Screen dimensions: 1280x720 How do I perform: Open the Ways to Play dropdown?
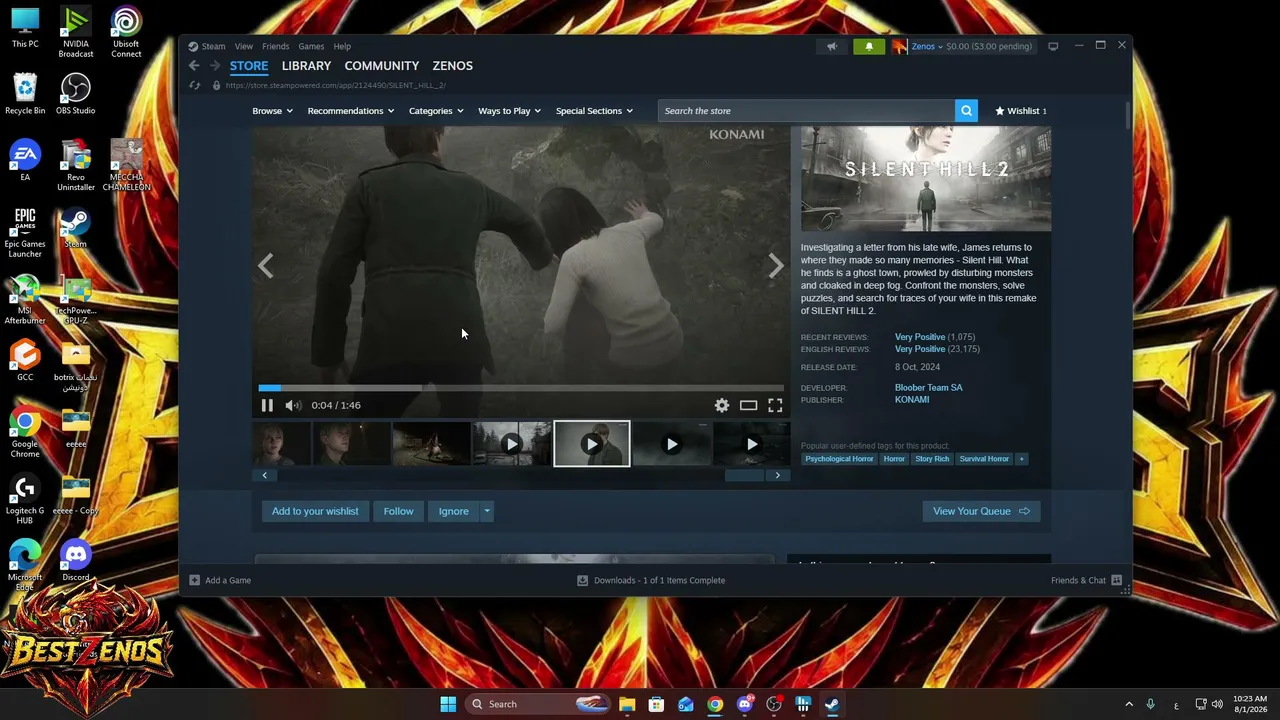point(509,111)
